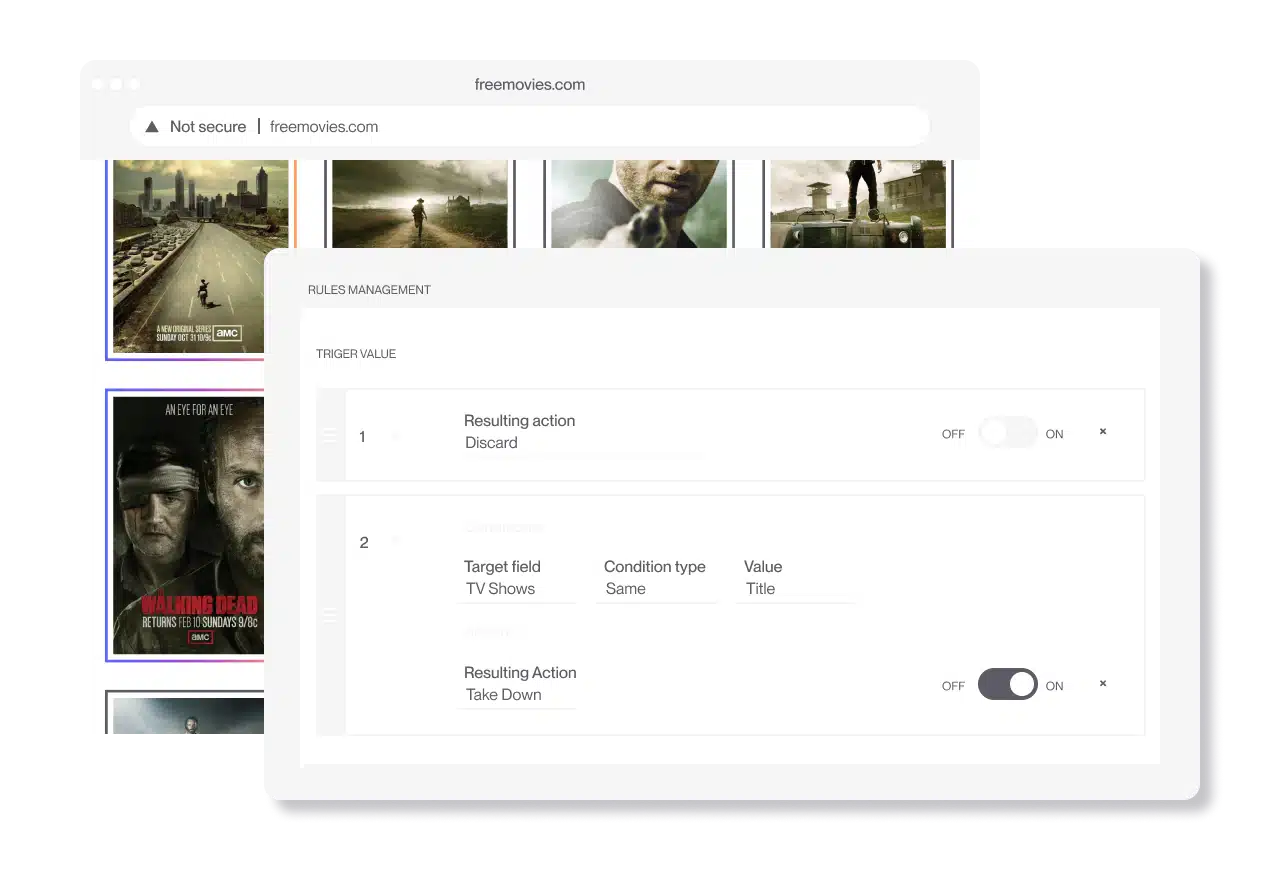1280x880 pixels.
Task: Open the poster of man walking toward farmhouse
Action: (420, 204)
